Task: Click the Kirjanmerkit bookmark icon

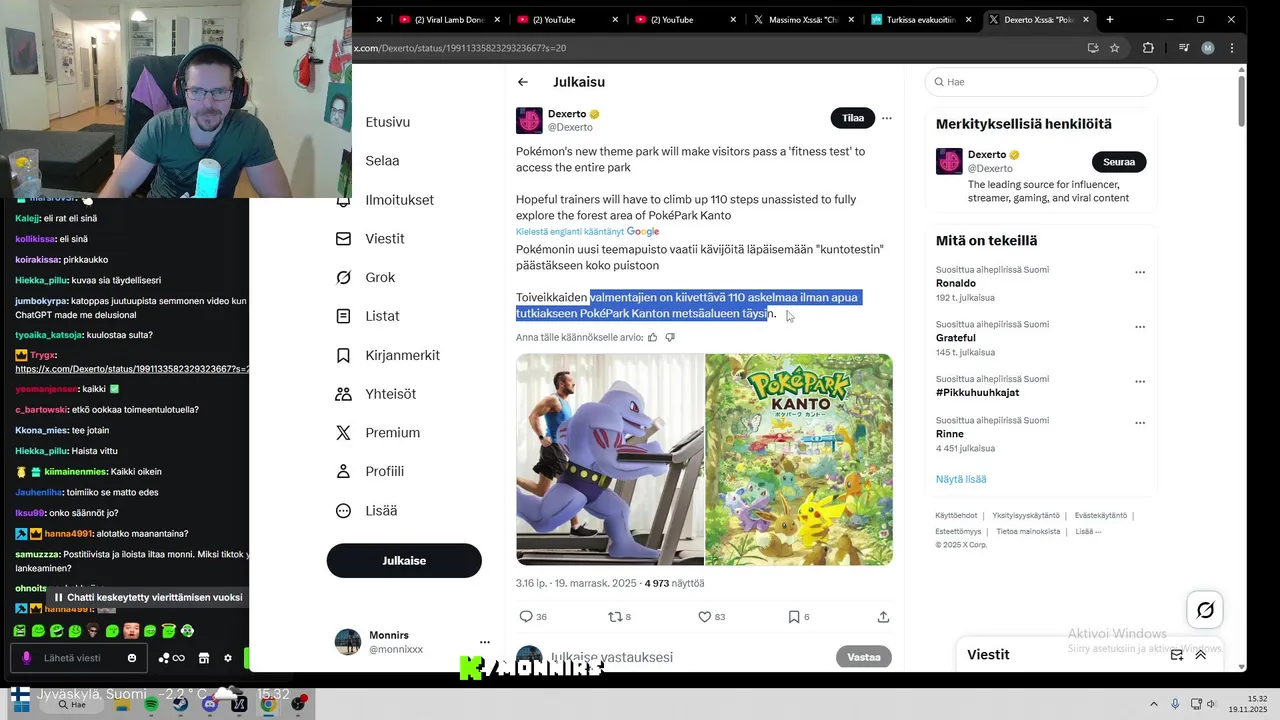Action: 343,355
